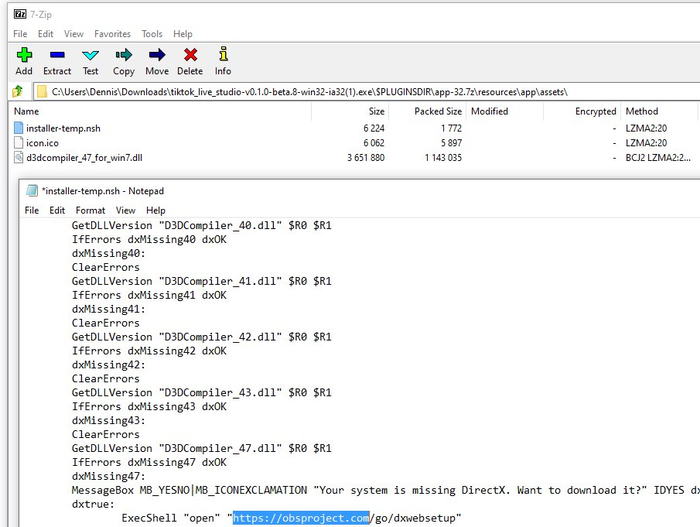Run Test from the 7-Zip toolbar
Viewport: 700px width, 527px height.
(91, 61)
